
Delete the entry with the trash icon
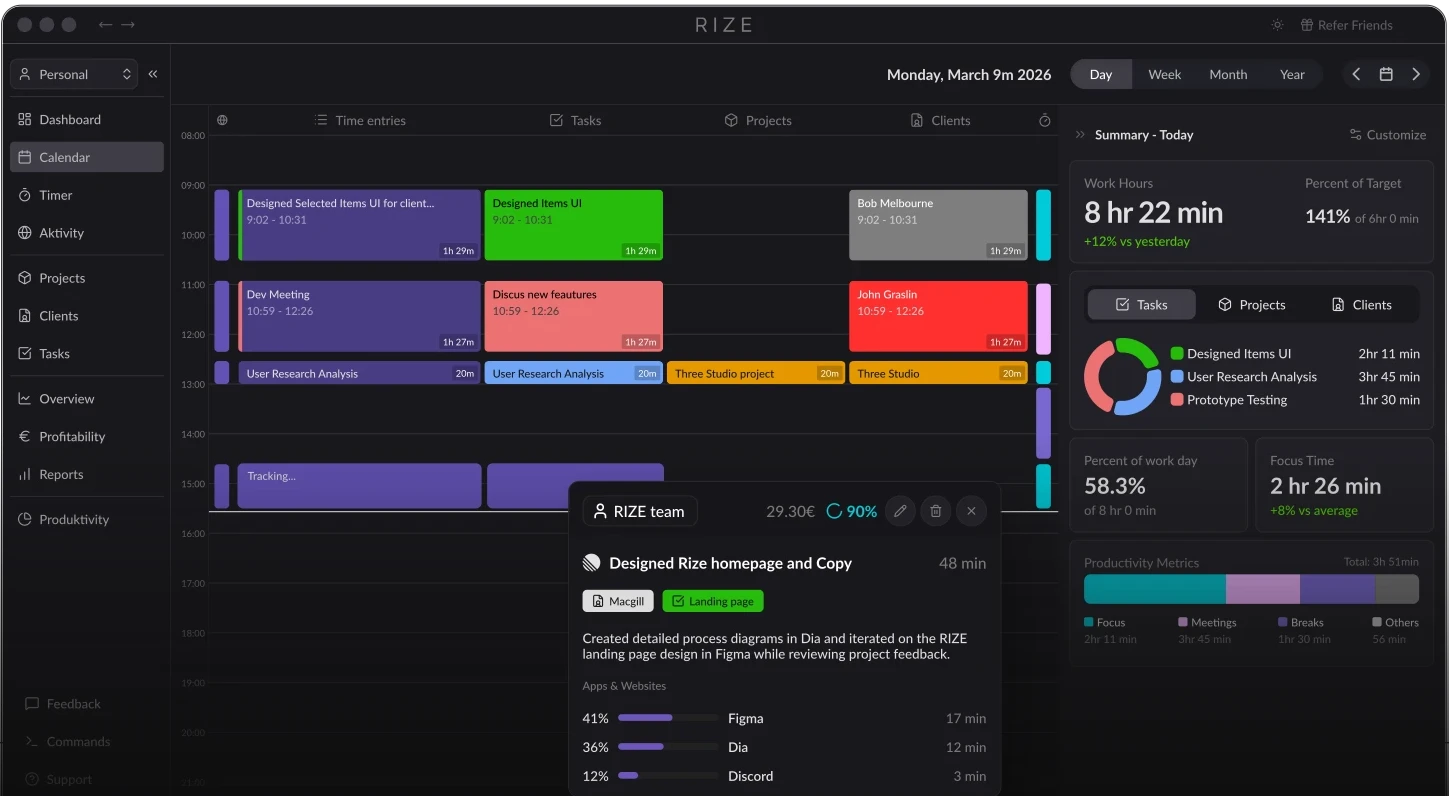[x=935, y=511]
